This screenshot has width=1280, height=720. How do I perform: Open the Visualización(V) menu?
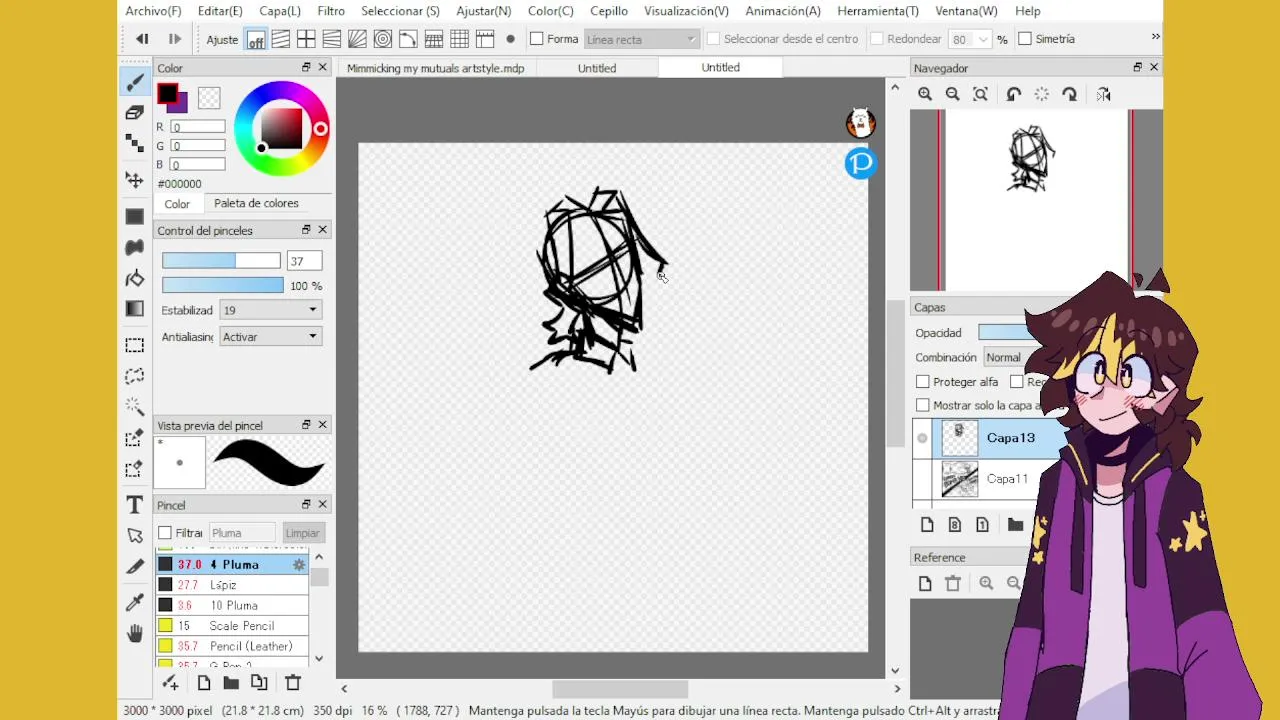click(686, 11)
